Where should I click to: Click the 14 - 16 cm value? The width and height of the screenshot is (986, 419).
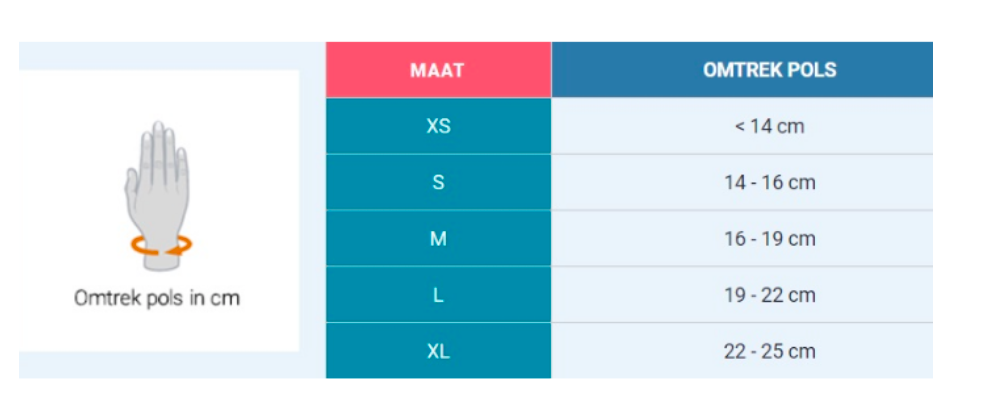tap(770, 182)
